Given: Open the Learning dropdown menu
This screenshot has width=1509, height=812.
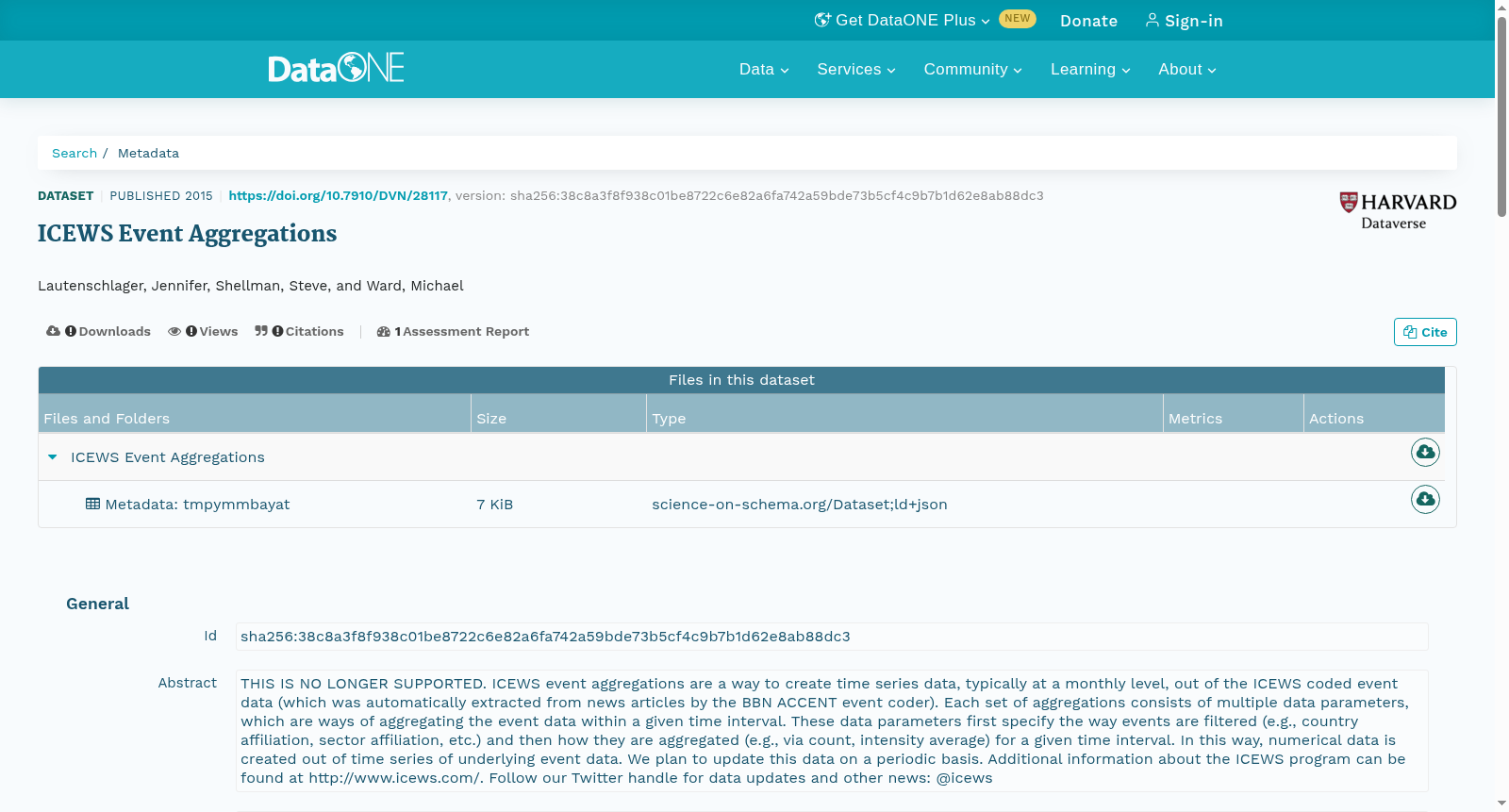Looking at the screenshot, I should [x=1090, y=69].
